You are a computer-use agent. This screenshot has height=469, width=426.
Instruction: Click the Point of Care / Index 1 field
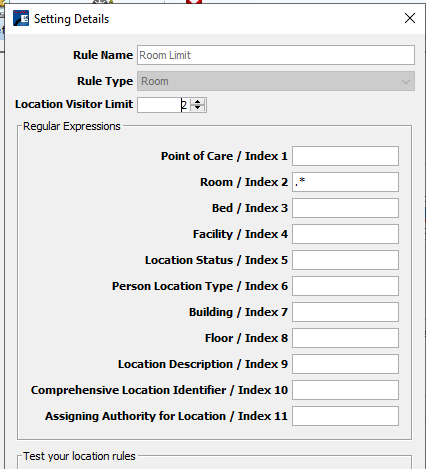pyautogui.click(x=345, y=156)
